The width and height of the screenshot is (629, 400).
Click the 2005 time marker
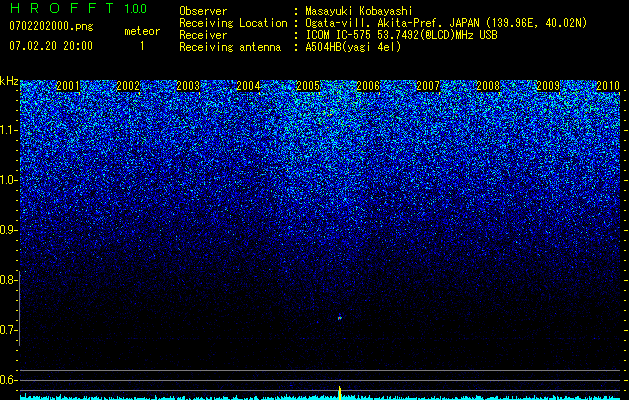308,86
